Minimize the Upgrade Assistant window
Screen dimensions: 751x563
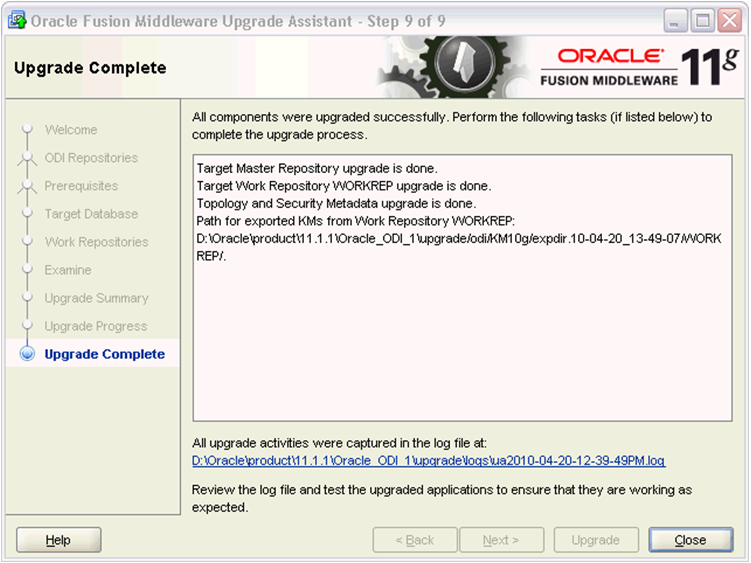pos(675,21)
